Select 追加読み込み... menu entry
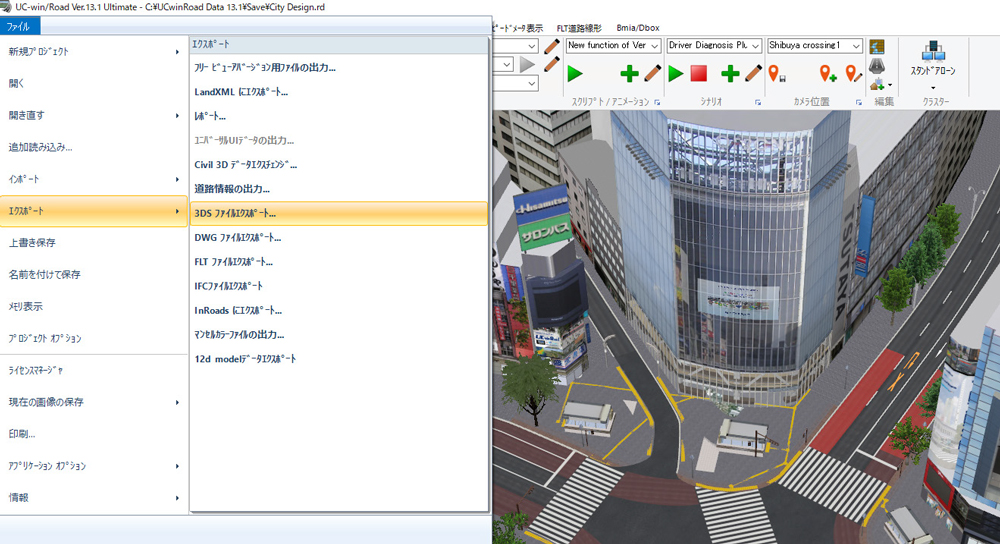 tap(94, 147)
